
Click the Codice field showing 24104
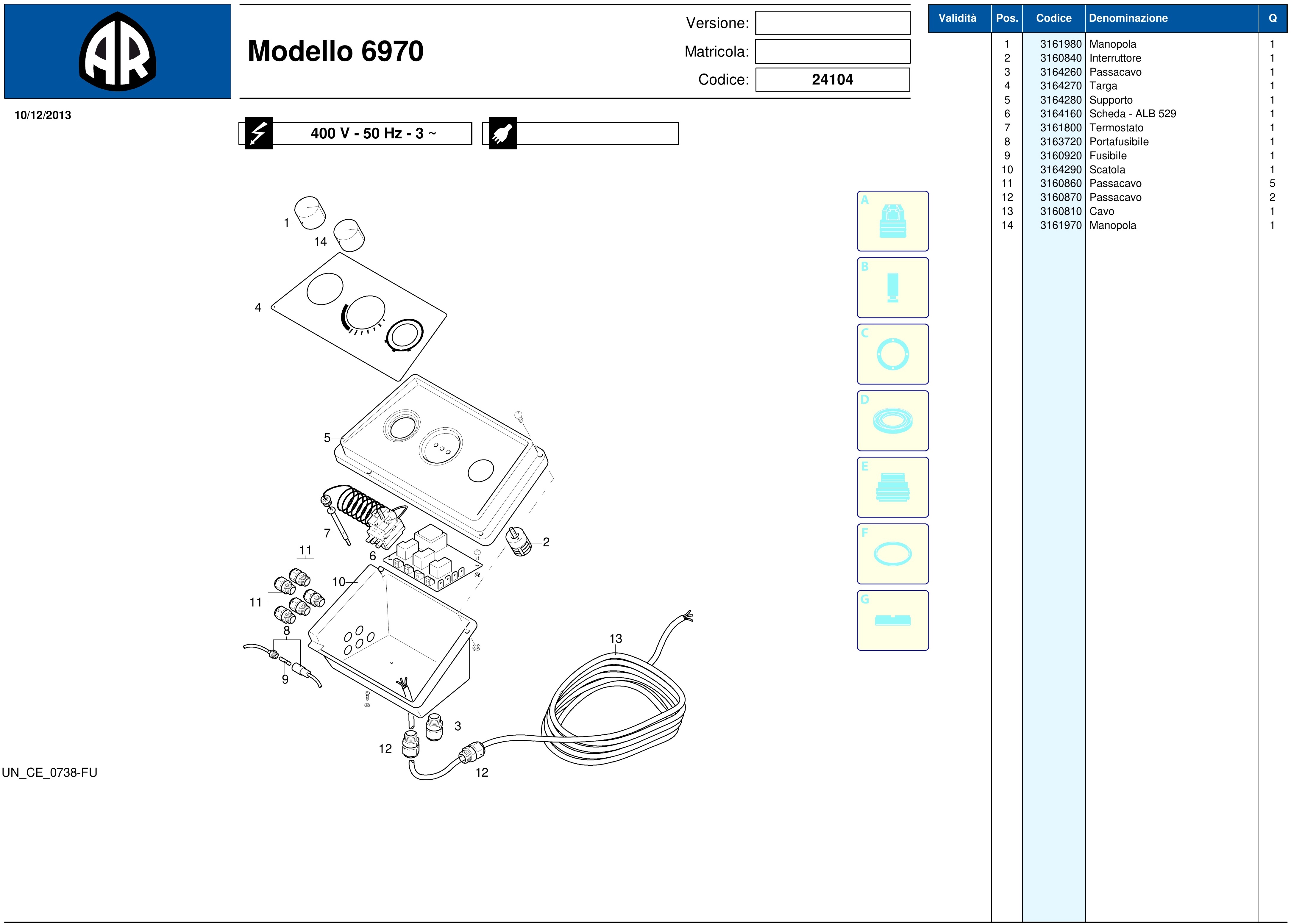pyautogui.click(x=832, y=80)
